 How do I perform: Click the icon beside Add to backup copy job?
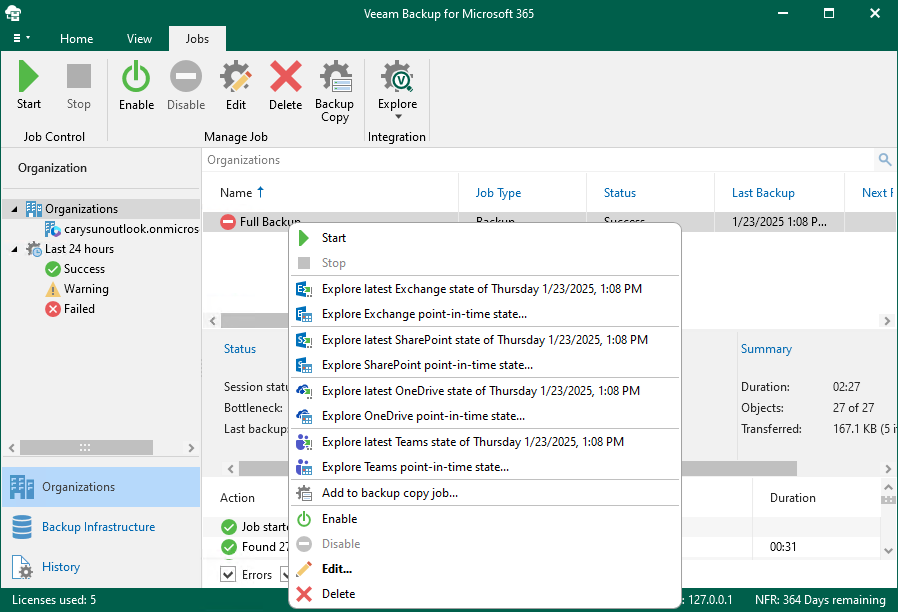304,493
